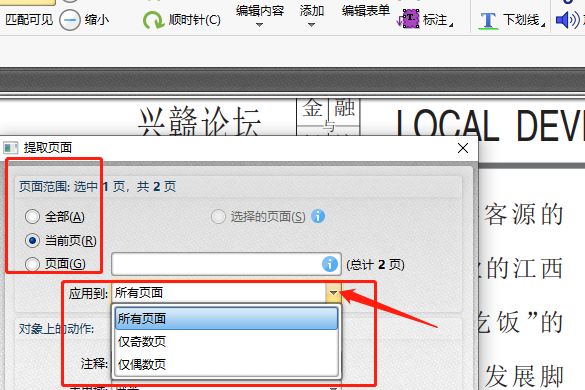Click the zoom out minus icon
Viewport: 585px width, 390px height.
[x=69, y=19]
